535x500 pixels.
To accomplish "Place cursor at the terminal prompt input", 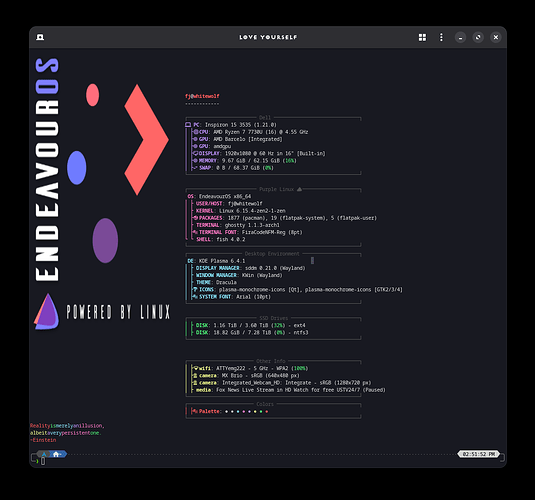I will click(43, 461).
